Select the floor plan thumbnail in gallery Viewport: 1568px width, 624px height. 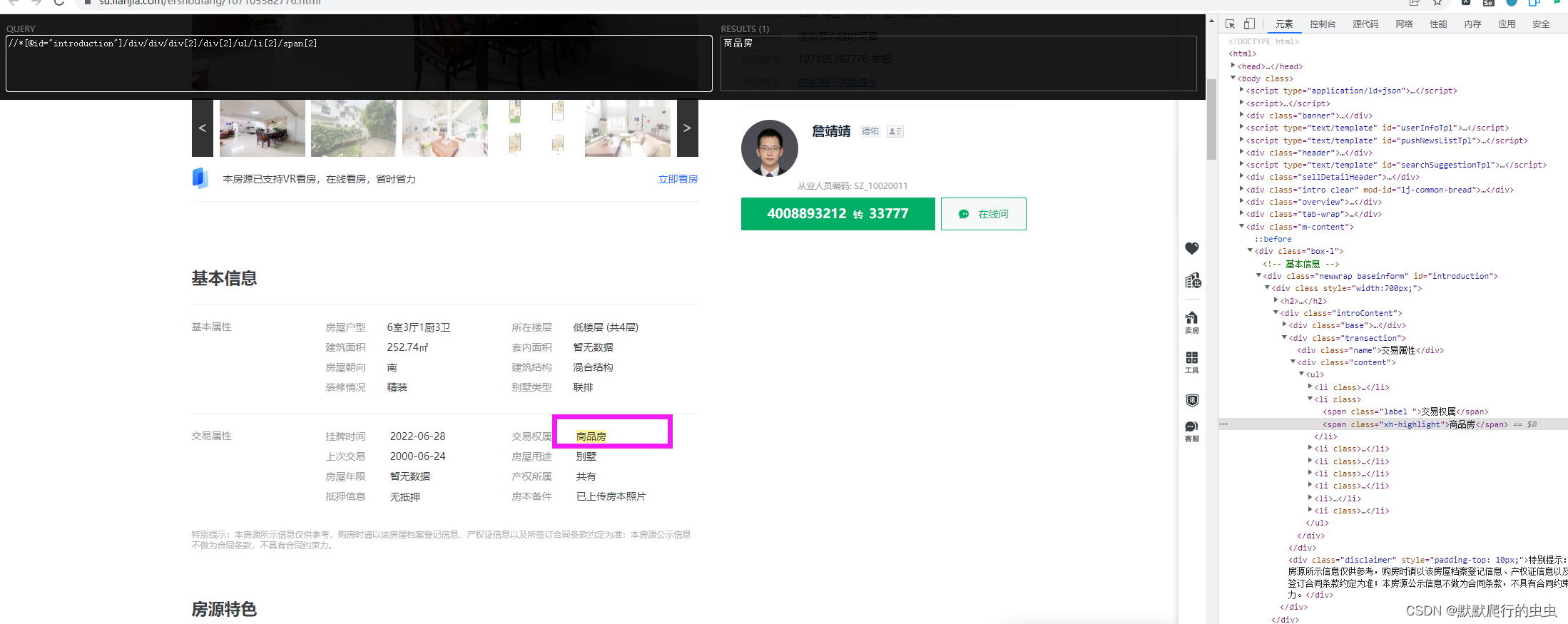tap(536, 128)
